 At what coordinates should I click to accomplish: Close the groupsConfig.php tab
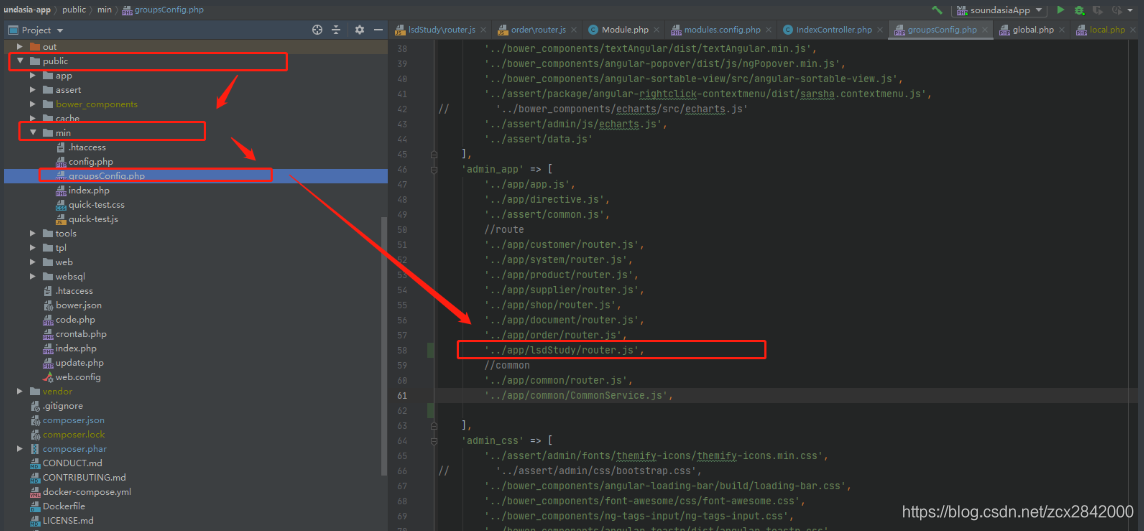pos(985,30)
